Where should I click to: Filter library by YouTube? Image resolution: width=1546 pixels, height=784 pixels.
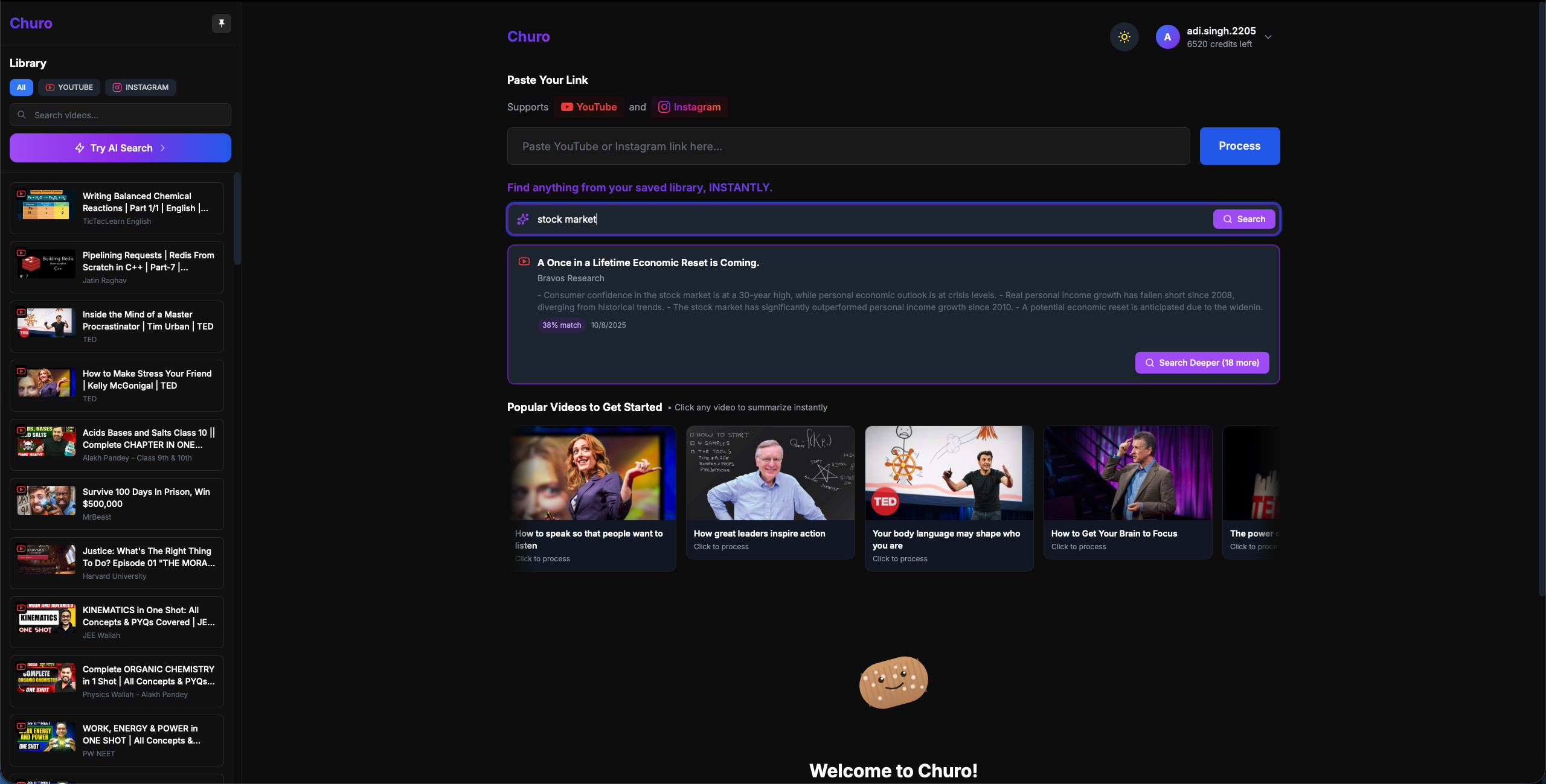coord(69,87)
